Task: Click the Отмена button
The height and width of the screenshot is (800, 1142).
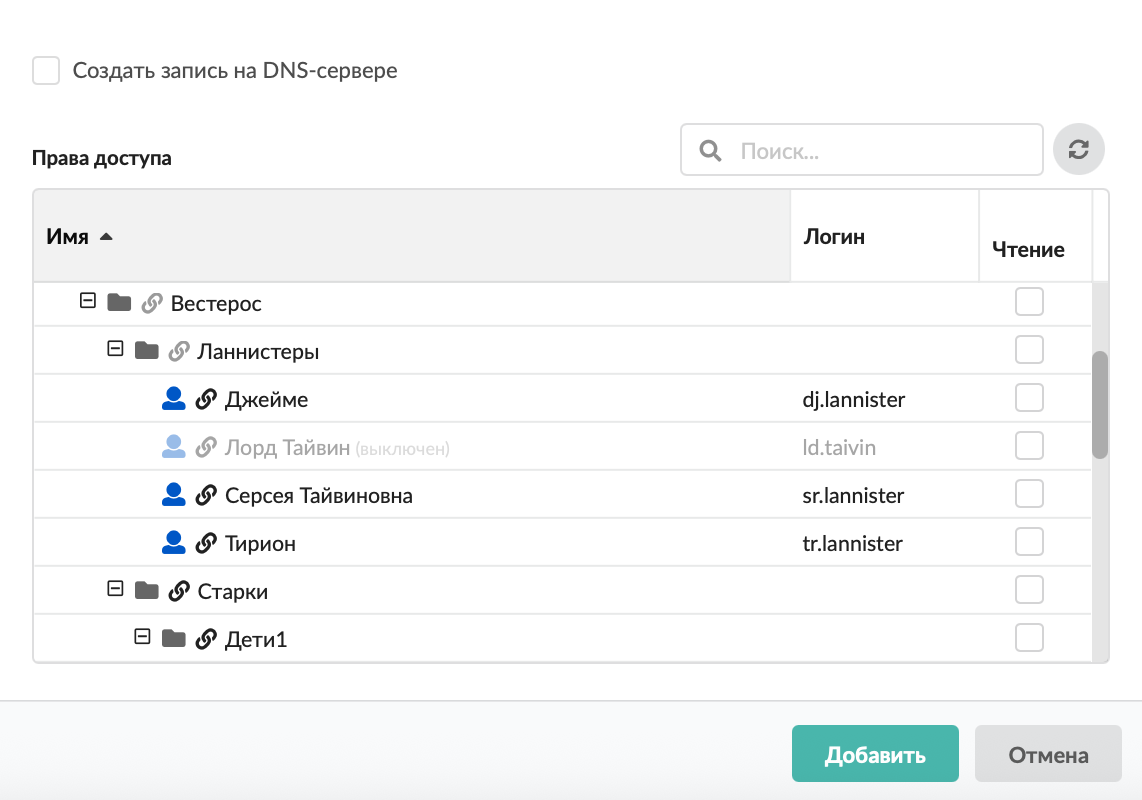Action: (x=1048, y=754)
